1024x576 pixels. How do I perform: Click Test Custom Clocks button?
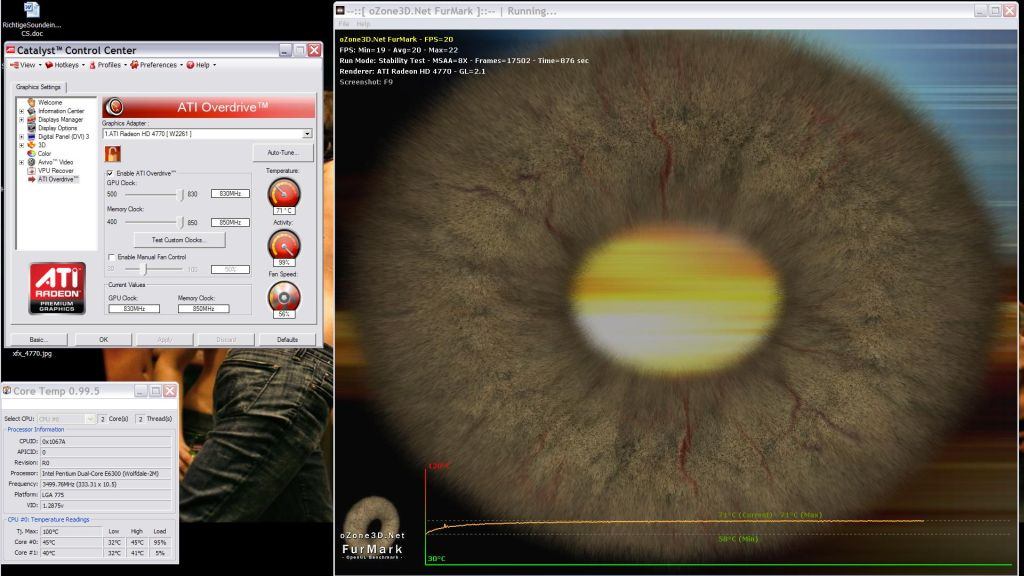179,240
